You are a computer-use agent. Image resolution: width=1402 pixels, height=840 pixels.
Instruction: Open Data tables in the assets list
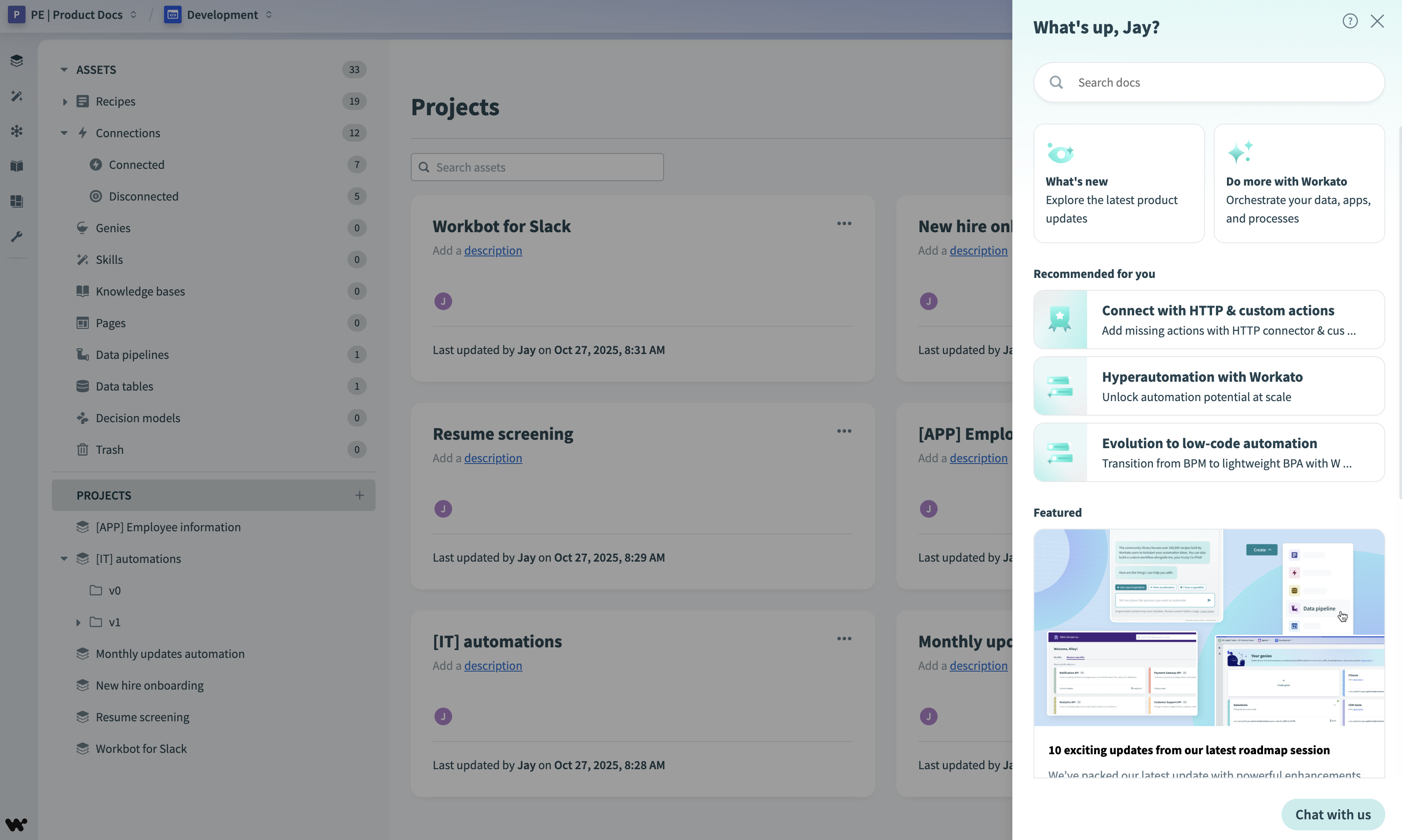(124, 386)
